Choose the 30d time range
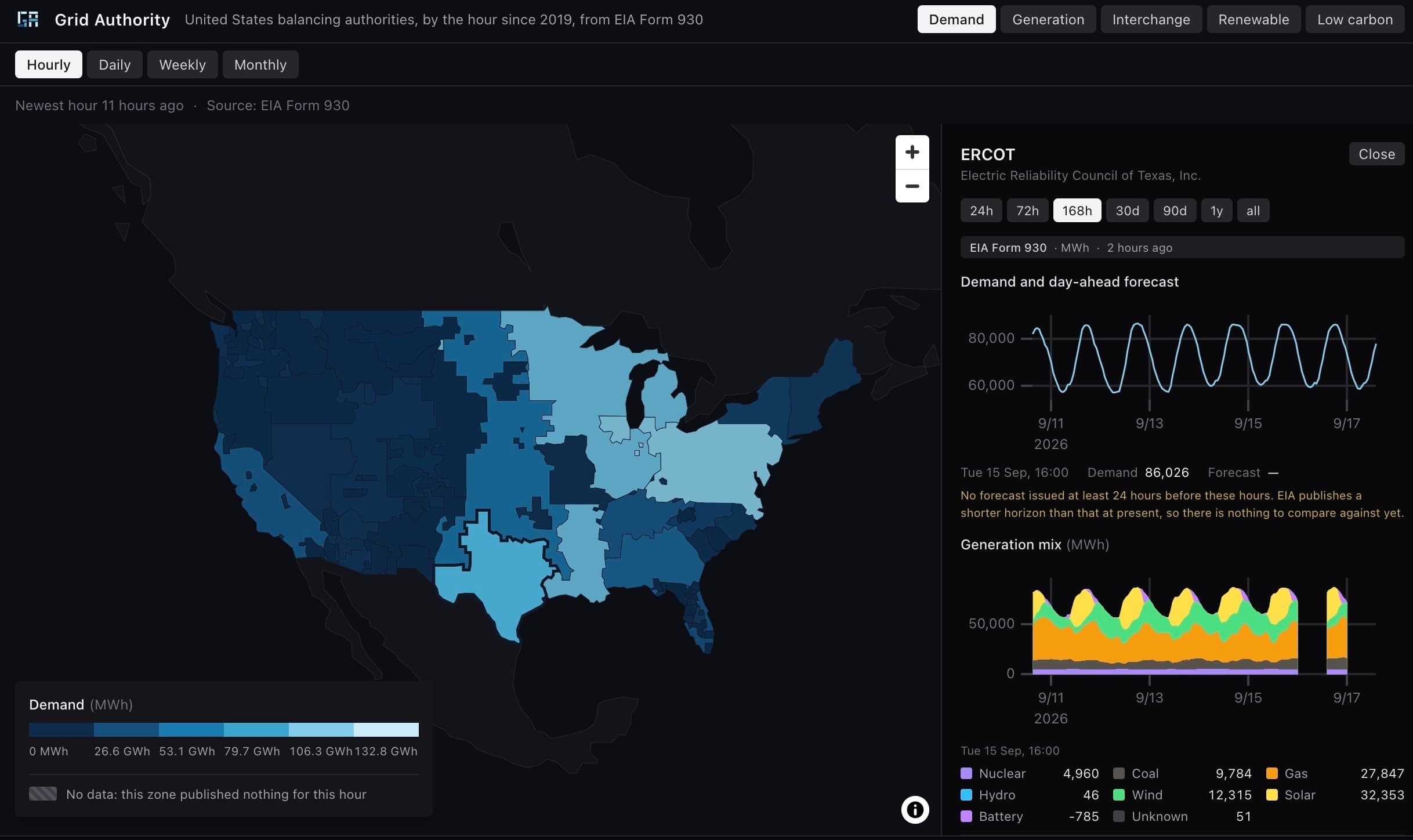 click(x=1127, y=211)
